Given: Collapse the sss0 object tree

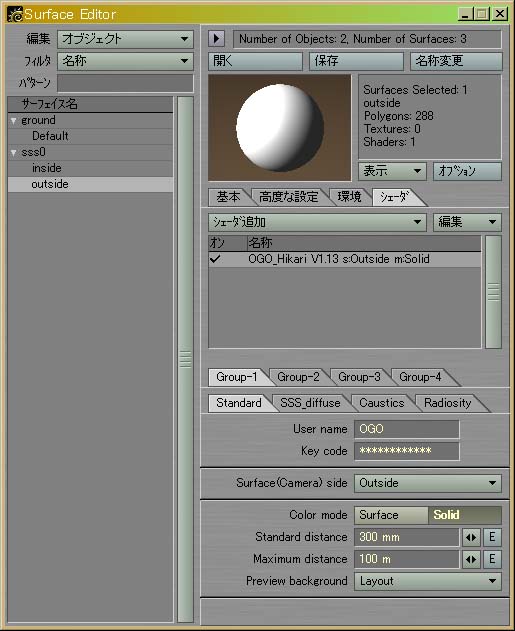Looking at the screenshot, I should point(14,153).
